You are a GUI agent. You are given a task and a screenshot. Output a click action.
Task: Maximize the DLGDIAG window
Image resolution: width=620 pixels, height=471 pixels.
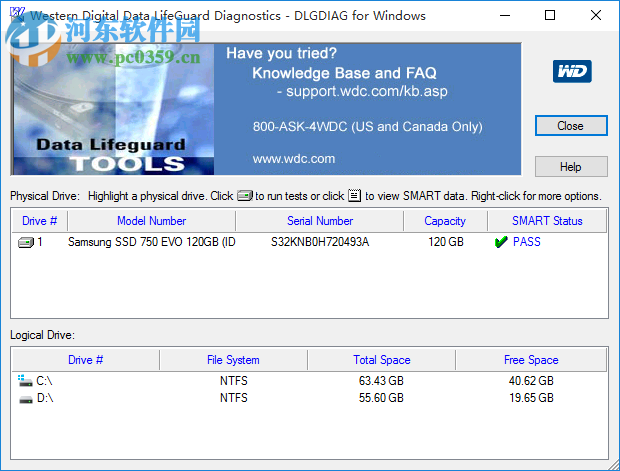pyautogui.click(x=550, y=15)
